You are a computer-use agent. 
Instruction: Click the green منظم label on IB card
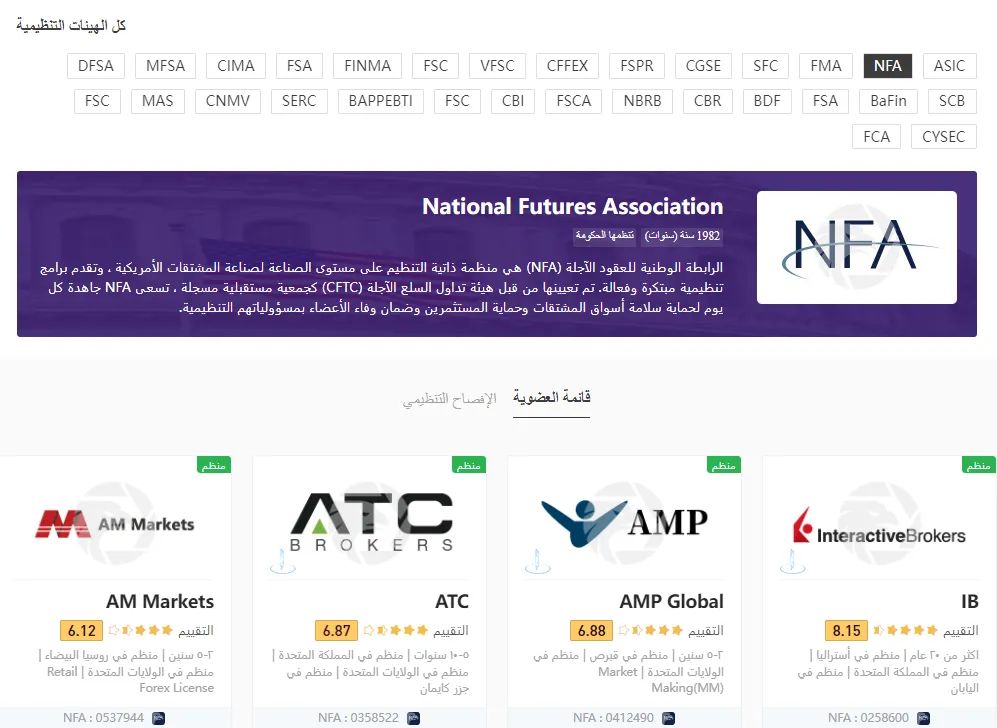coord(979,465)
